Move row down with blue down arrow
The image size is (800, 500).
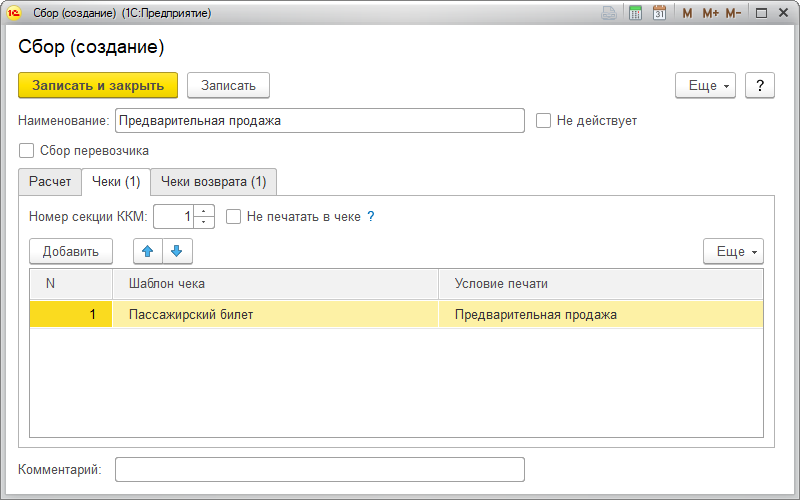coord(177,251)
